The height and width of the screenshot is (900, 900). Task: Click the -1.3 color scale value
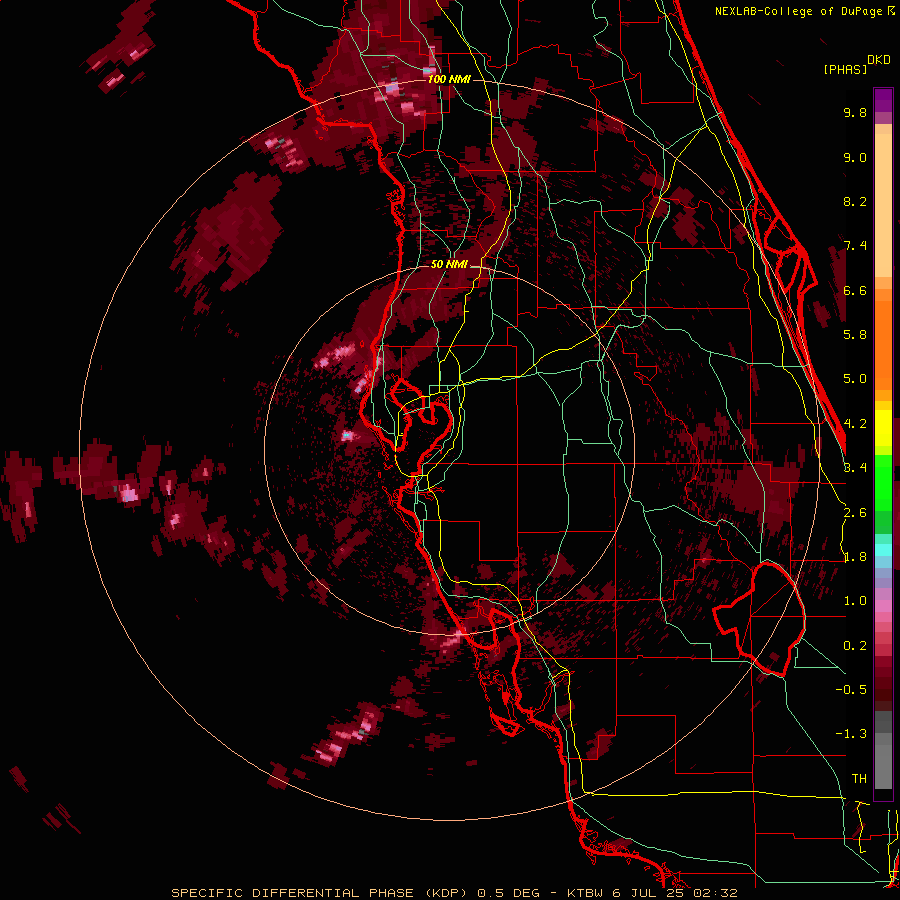[x=851, y=734]
